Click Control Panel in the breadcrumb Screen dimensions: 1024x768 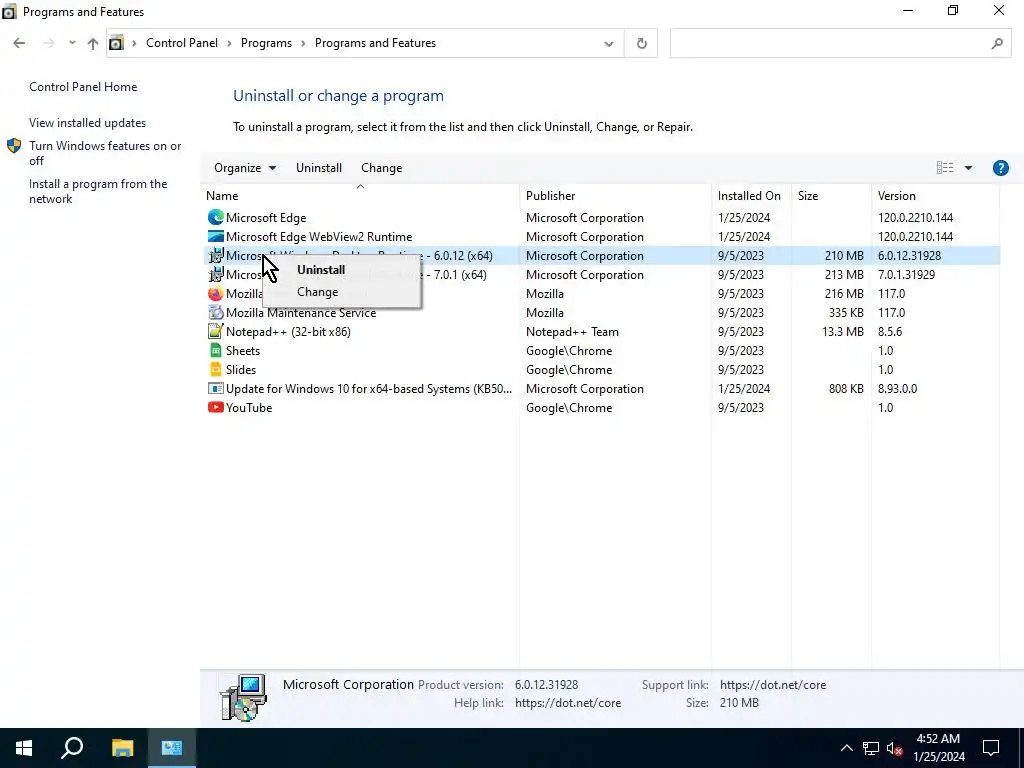(182, 43)
